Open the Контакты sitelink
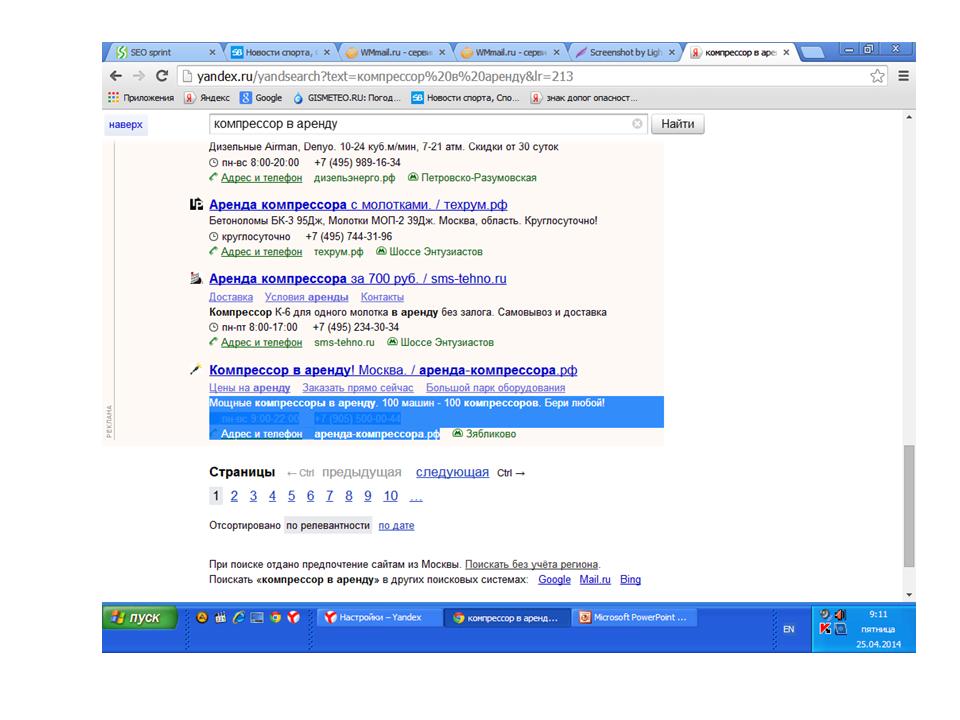 pyautogui.click(x=382, y=297)
